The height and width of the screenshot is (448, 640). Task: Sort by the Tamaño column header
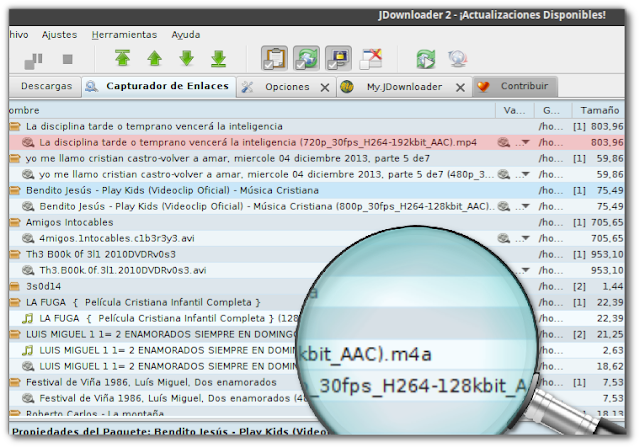(x=599, y=111)
